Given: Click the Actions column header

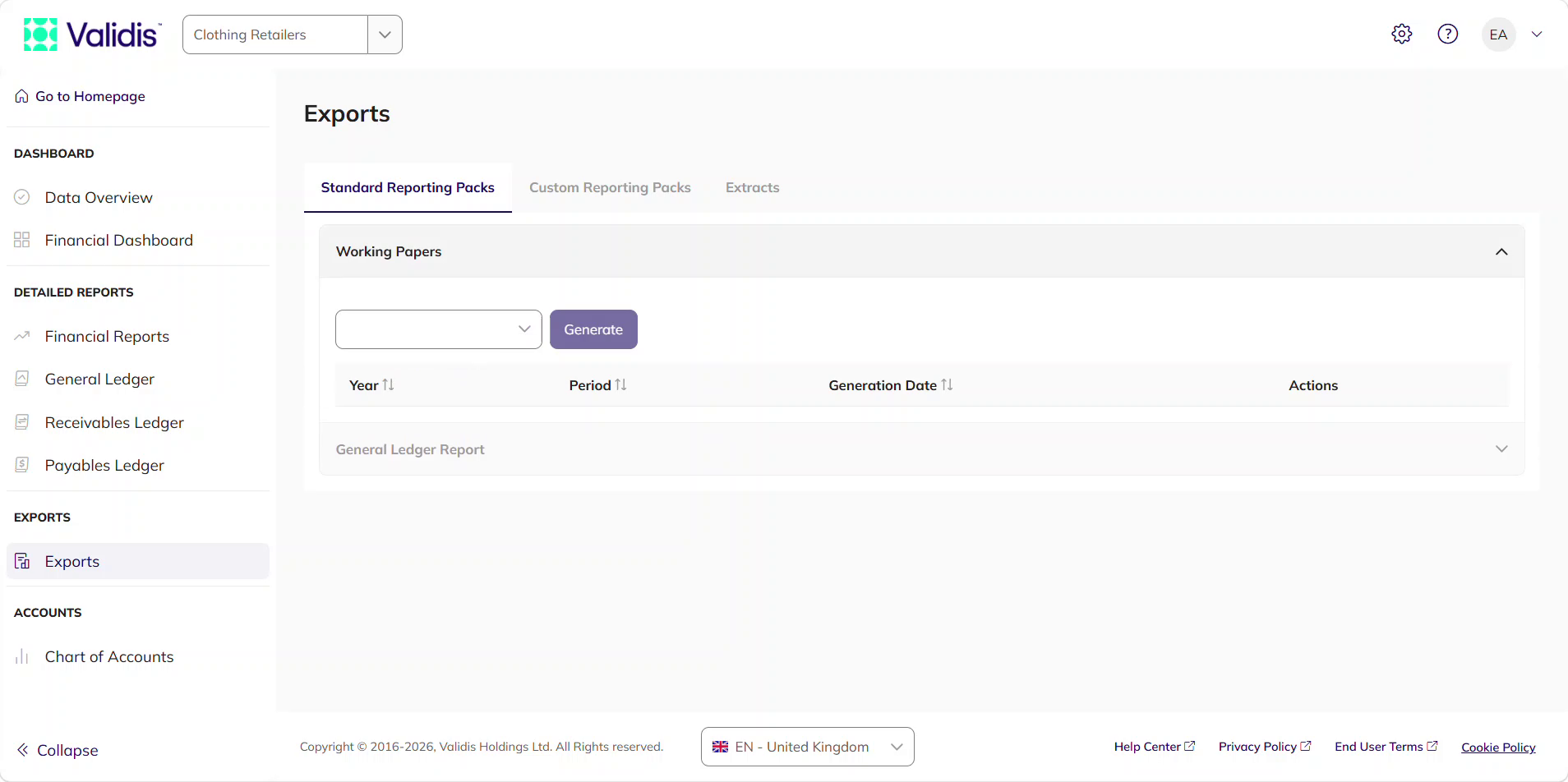Looking at the screenshot, I should [x=1313, y=385].
